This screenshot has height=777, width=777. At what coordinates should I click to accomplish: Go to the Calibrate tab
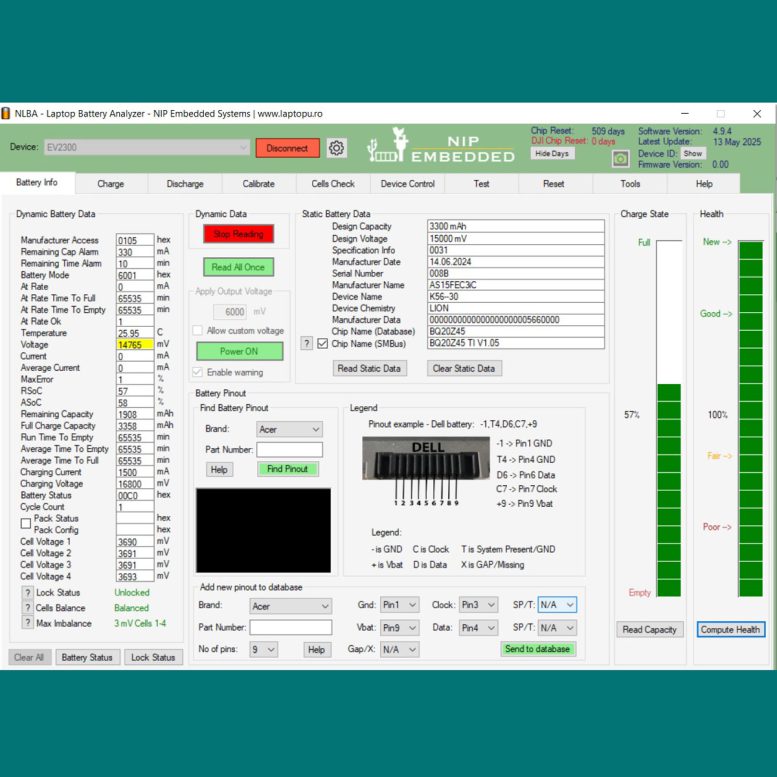(259, 184)
